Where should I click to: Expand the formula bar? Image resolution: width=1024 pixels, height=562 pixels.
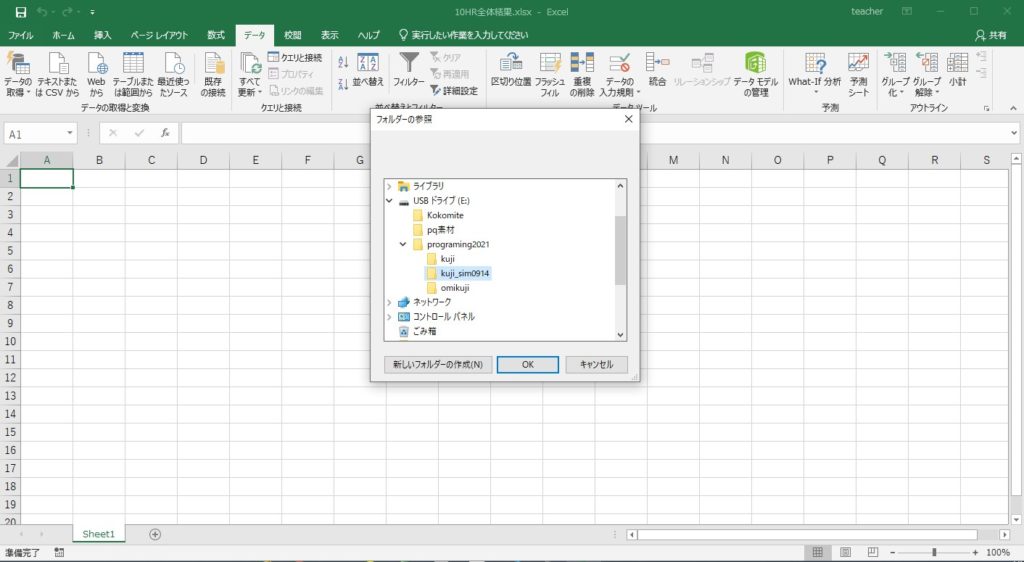[1014, 133]
